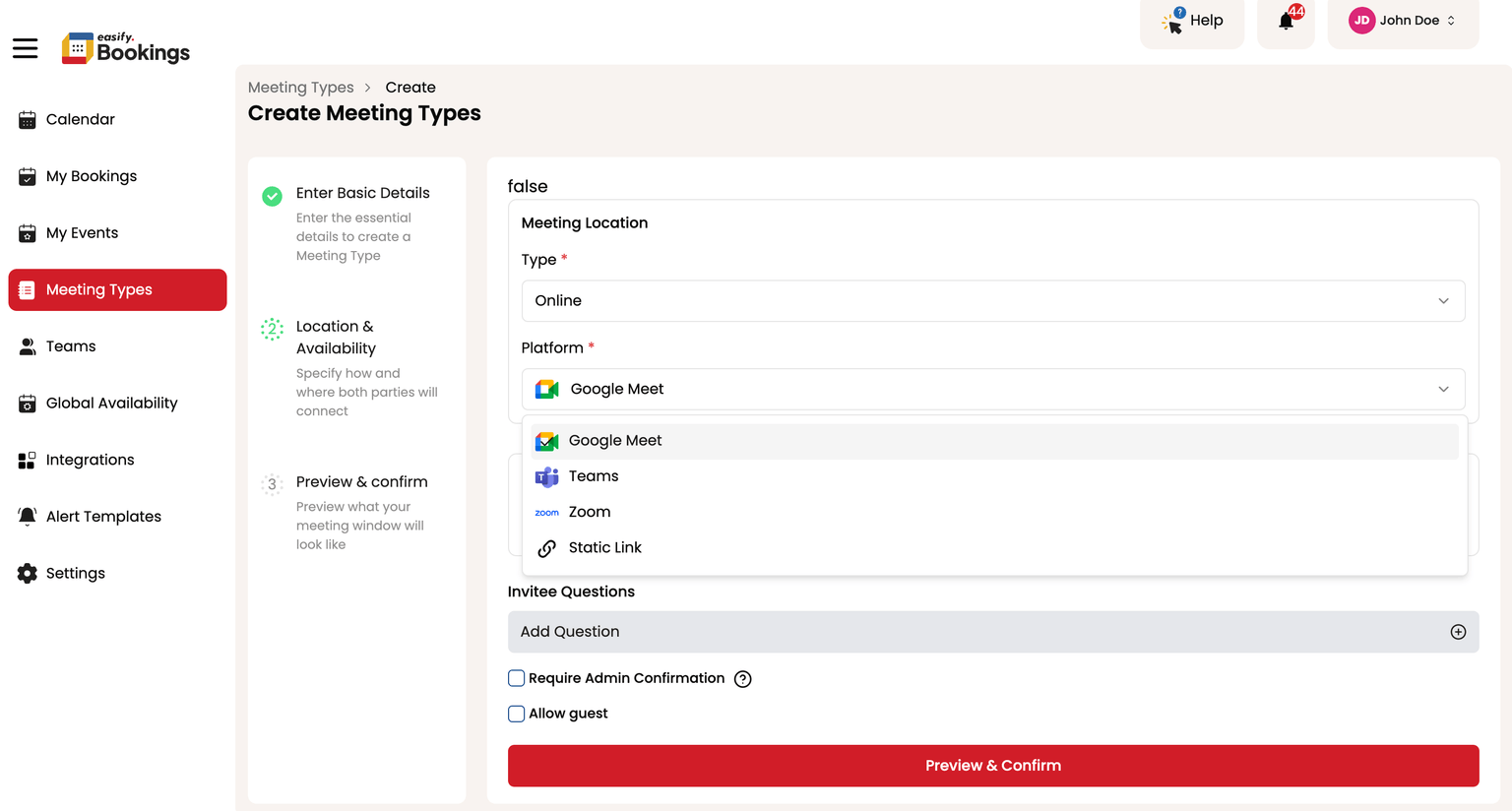Click the Integrations sidebar icon
1512x811 pixels.
(28, 460)
